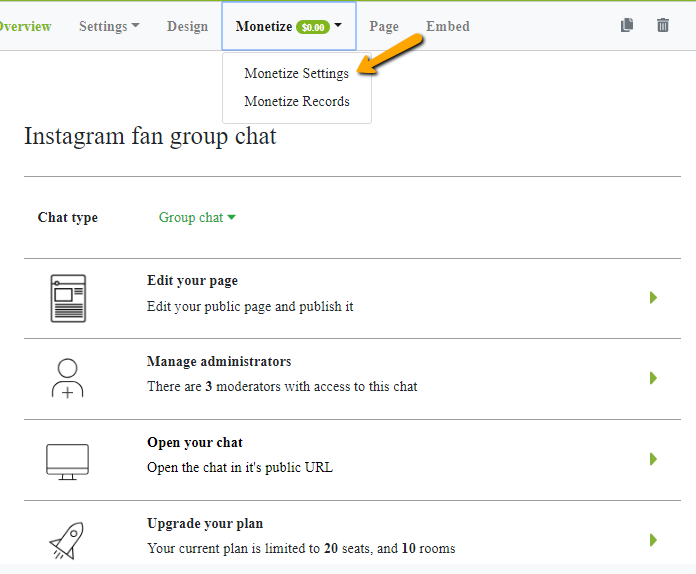Click the green arrow on Manage administrators row

[x=653, y=378]
